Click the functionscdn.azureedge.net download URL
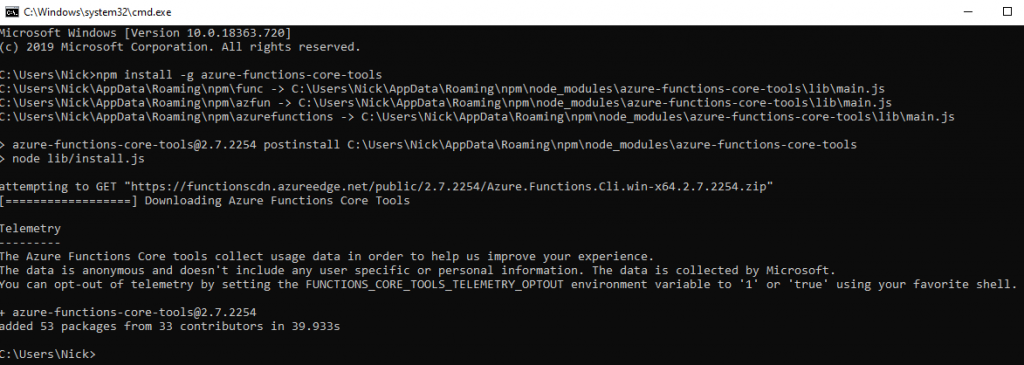 click(452, 187)
